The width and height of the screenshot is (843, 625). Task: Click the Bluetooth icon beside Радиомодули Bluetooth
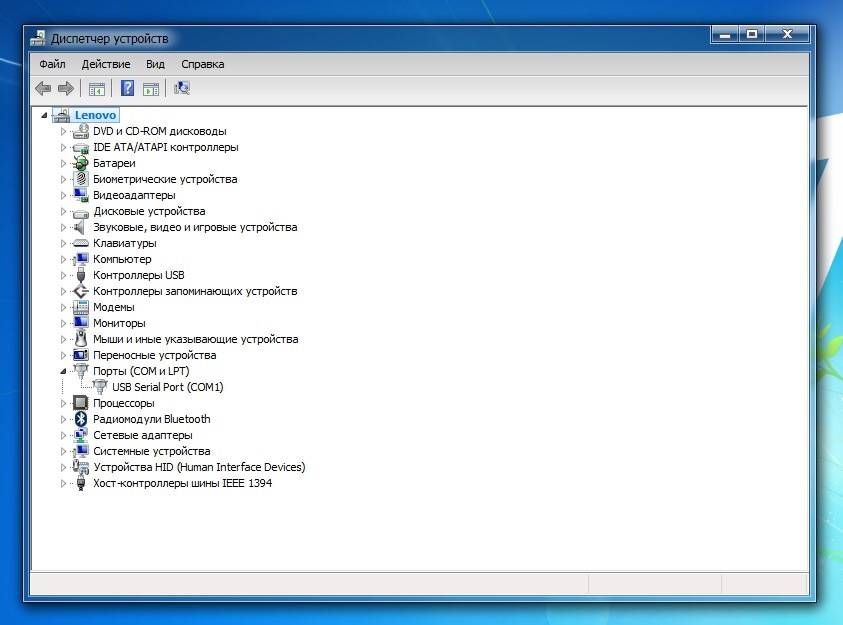point(81,419)
